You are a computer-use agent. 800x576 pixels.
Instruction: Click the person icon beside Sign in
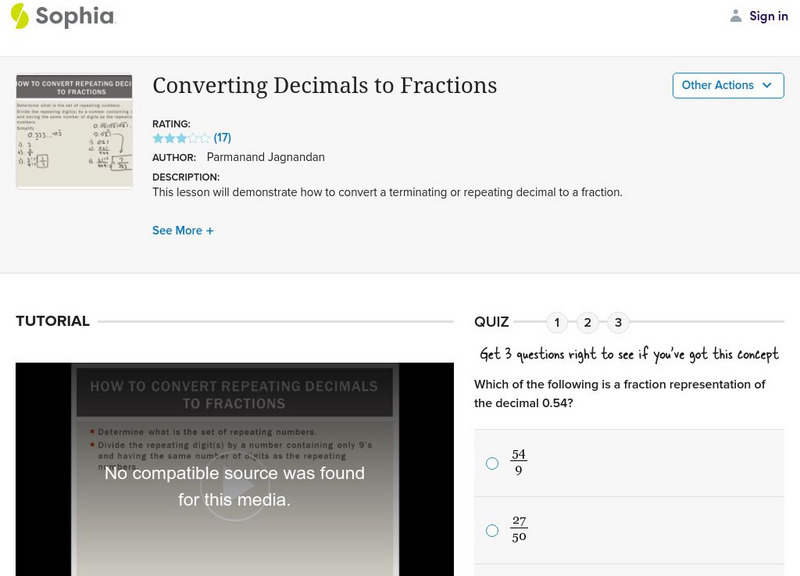click(x=736, y=16)
